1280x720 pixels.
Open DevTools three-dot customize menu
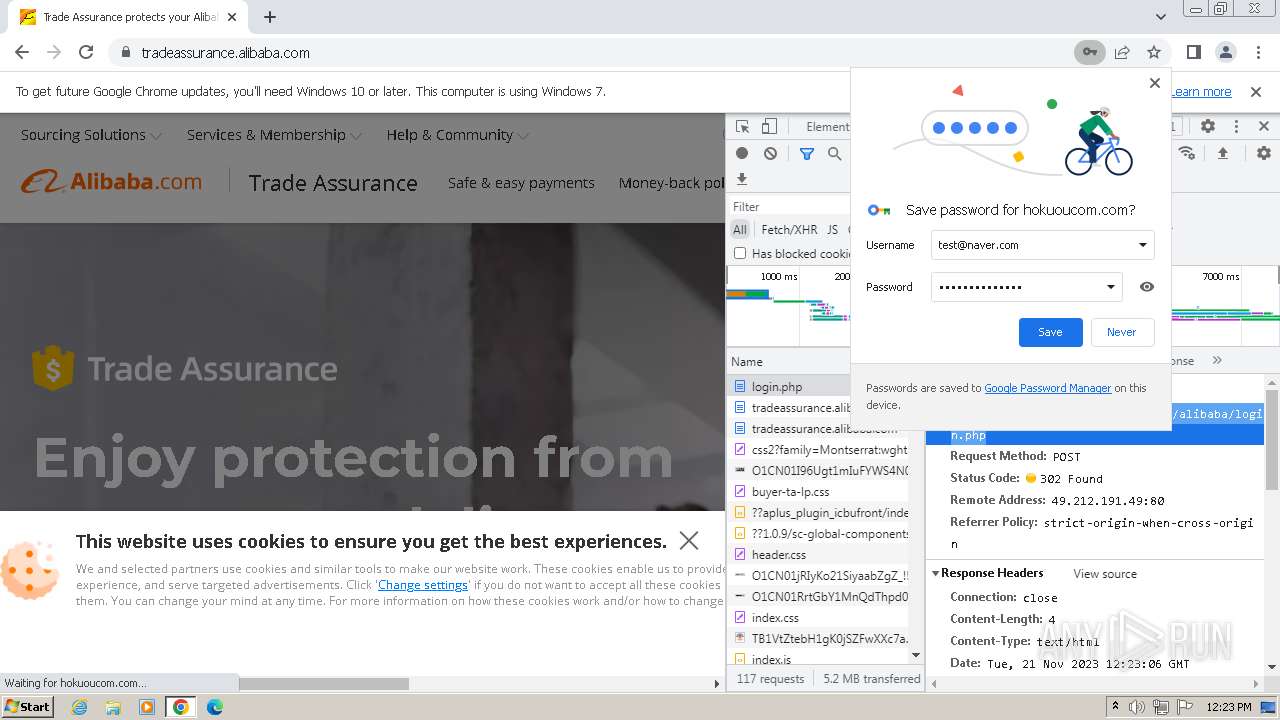(1236, 127)
